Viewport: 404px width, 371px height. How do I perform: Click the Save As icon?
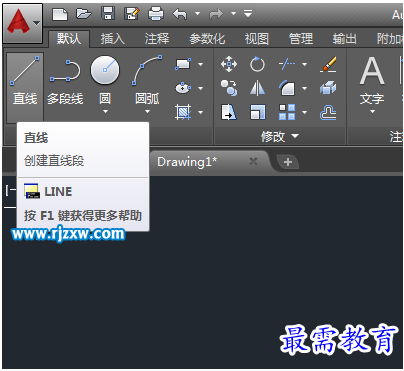[132, 14]
